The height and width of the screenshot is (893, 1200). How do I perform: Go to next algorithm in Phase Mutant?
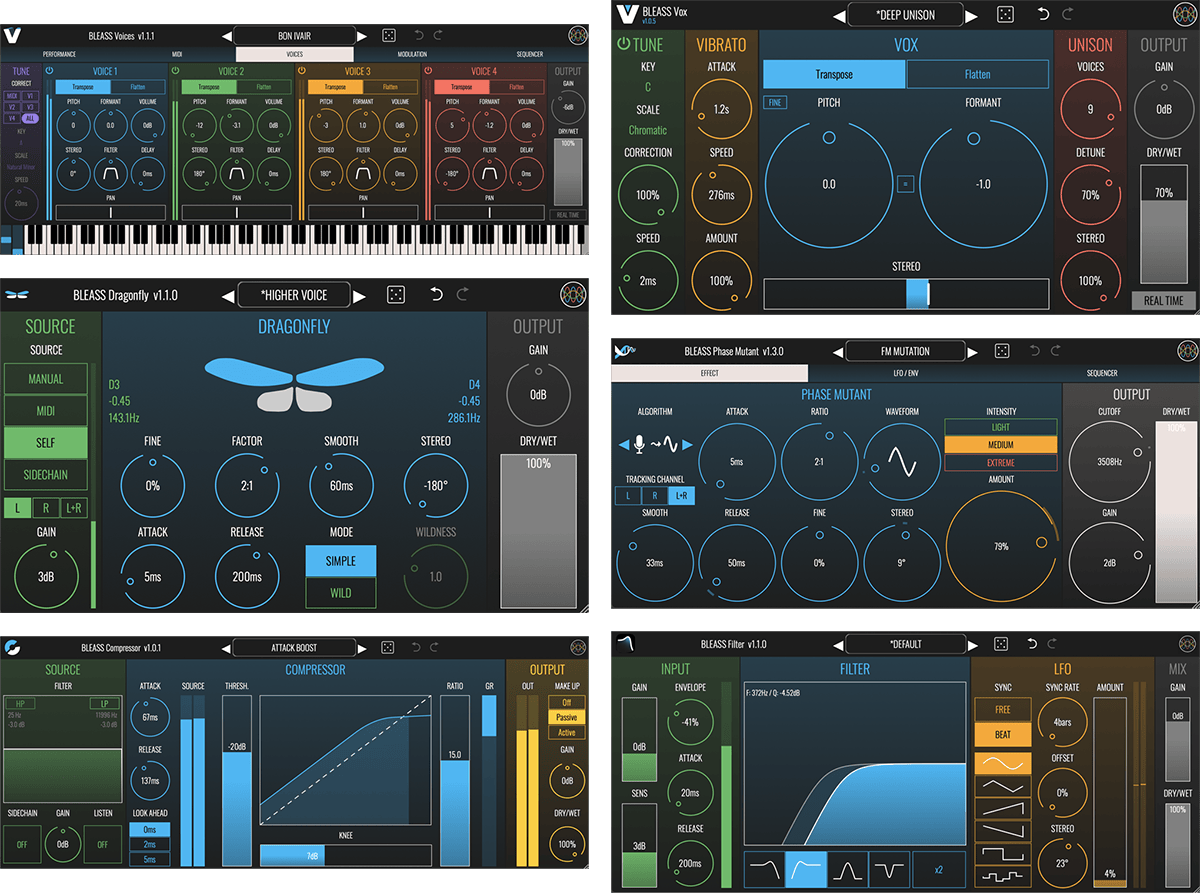[689, 445]
